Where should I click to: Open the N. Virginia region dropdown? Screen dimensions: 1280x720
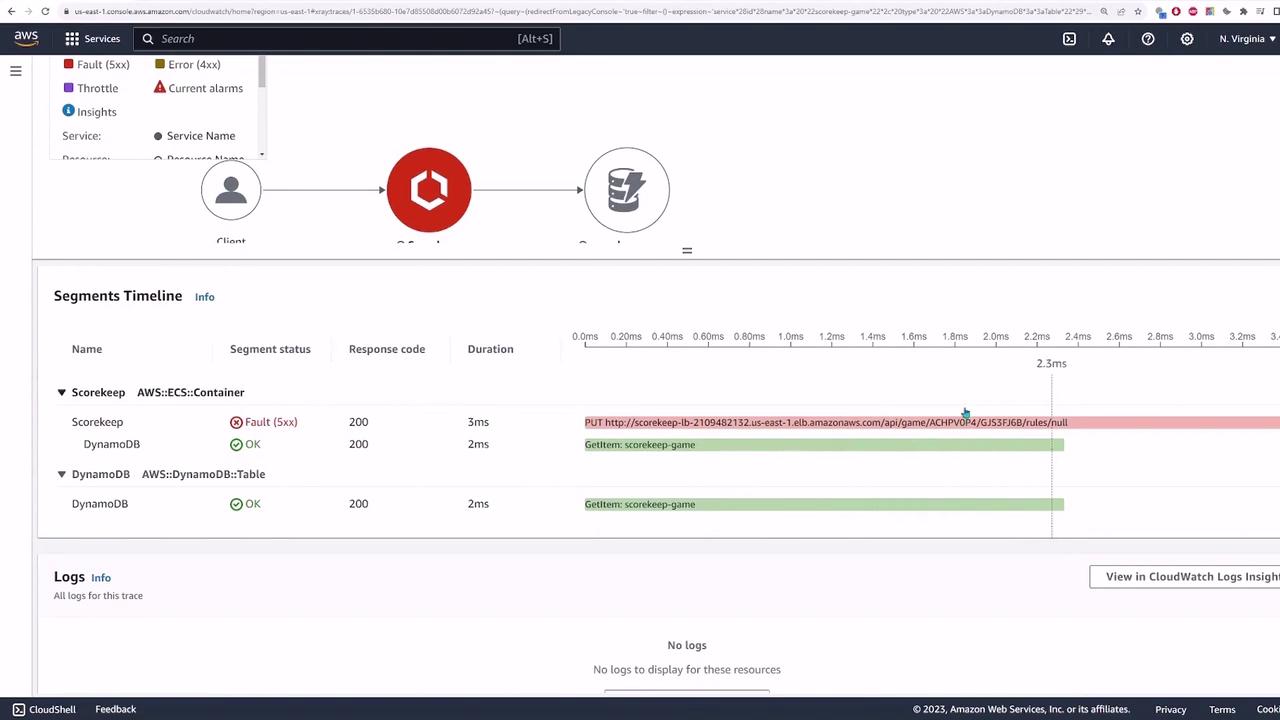coord(1247,38)
